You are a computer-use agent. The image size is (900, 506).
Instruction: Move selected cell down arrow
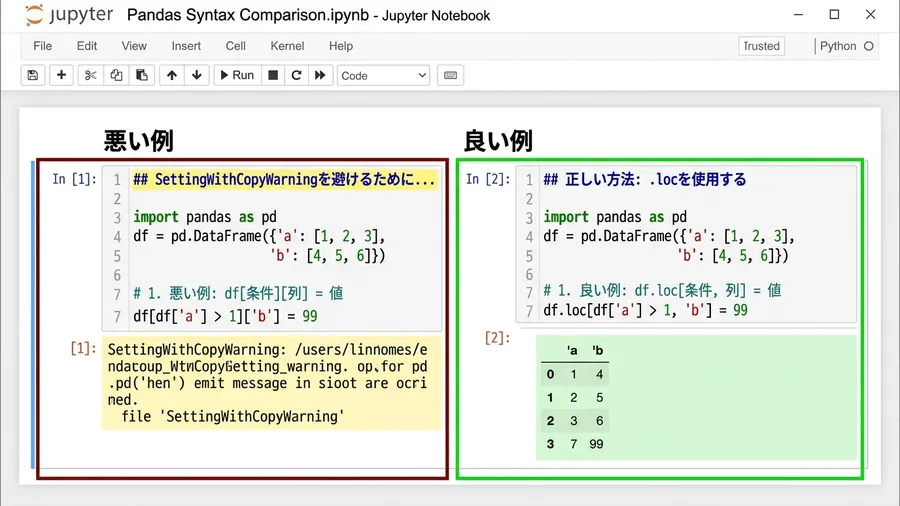coord(197,75)
